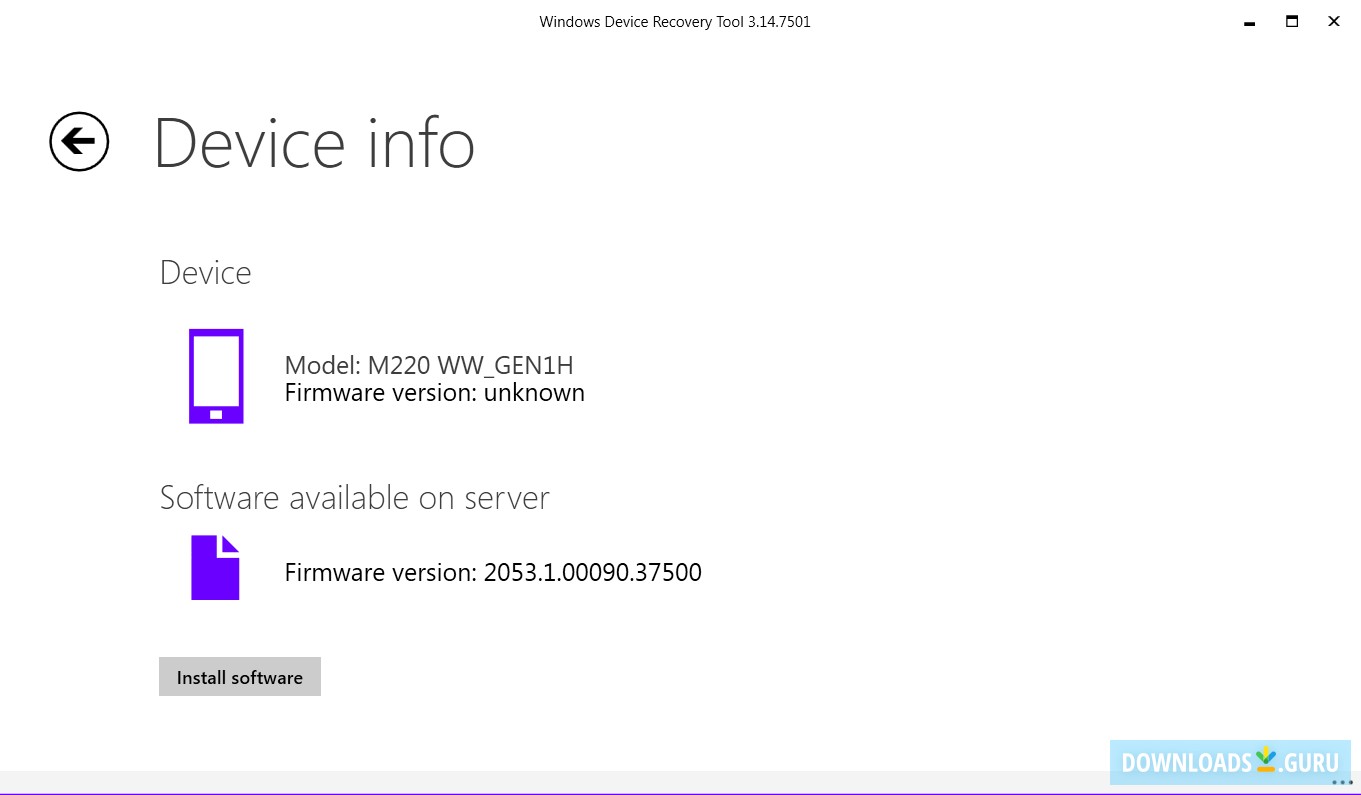Click the purple progress bar at the bottom

click(680, 792)
